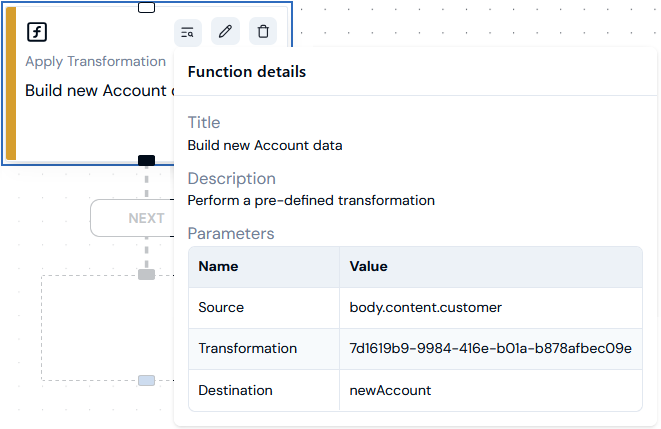Select the Transformation ID value
The height and width of the screenshot is (429, 661).
point(490,349)
